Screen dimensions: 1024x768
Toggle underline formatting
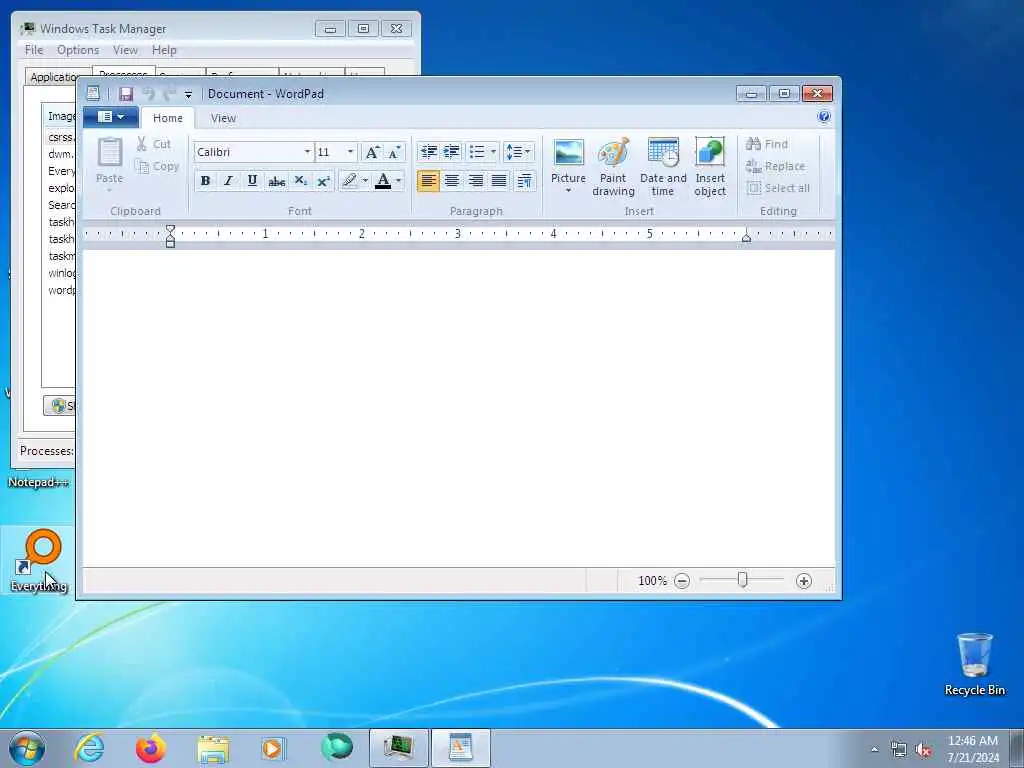(x=252, y=181)
